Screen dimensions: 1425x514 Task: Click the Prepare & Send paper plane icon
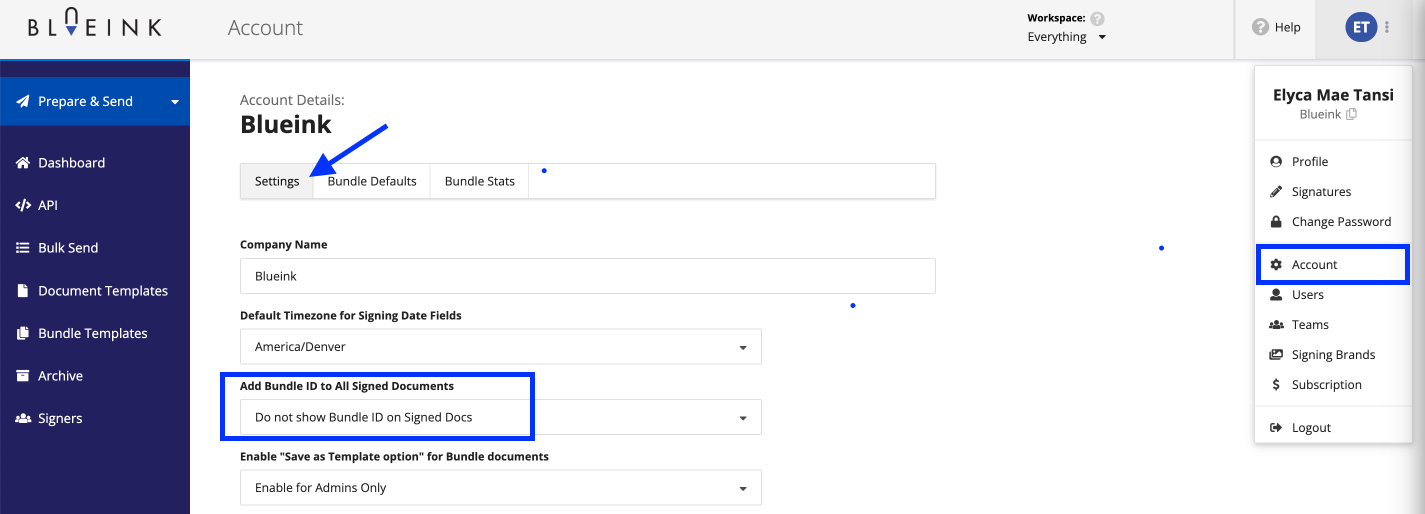pyautogui.click(x=23, y=101)
